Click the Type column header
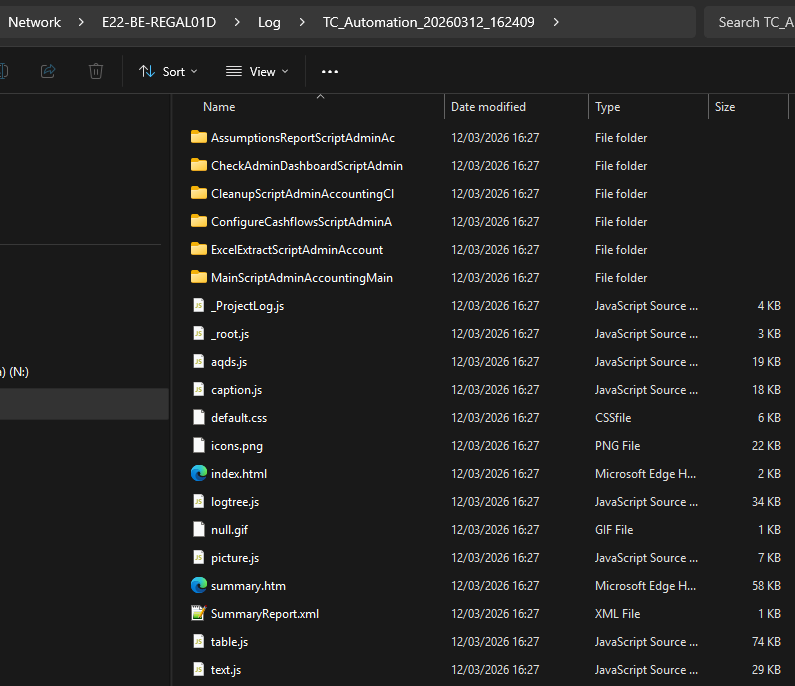 coord(608,107)
